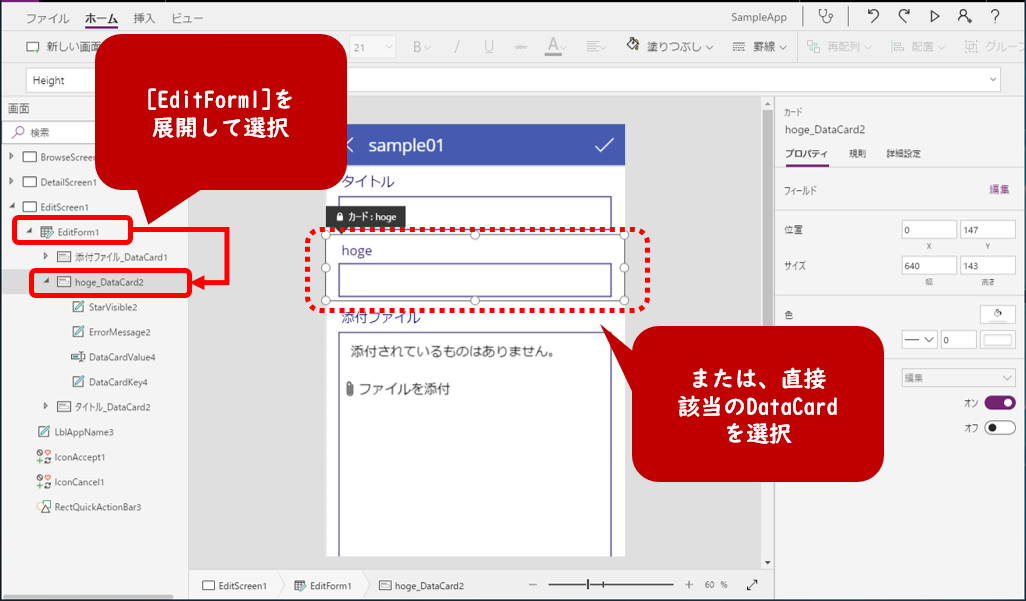Click the font color icon in the toolbar
Viewport: 1026px width, 601px height.
[554, 46]
